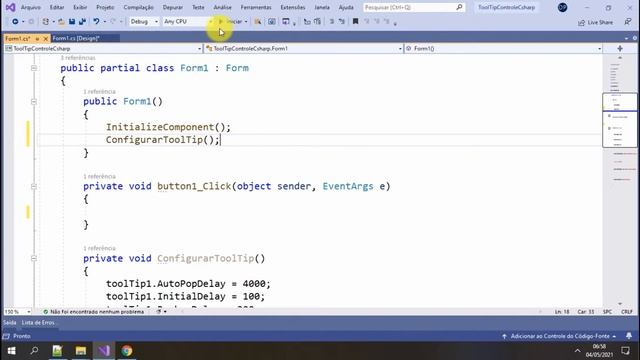Open the Saída output tab
The height and width of the screenshot is (360, 640).
click(x=10, y=323)
